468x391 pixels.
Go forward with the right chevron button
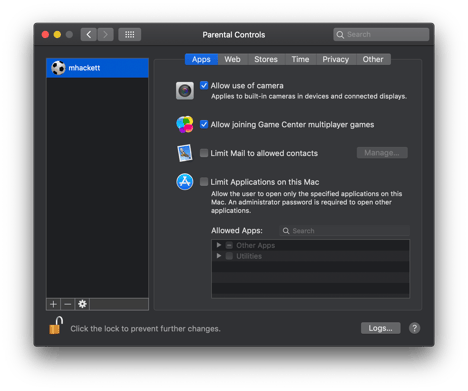tap(105, 34)
